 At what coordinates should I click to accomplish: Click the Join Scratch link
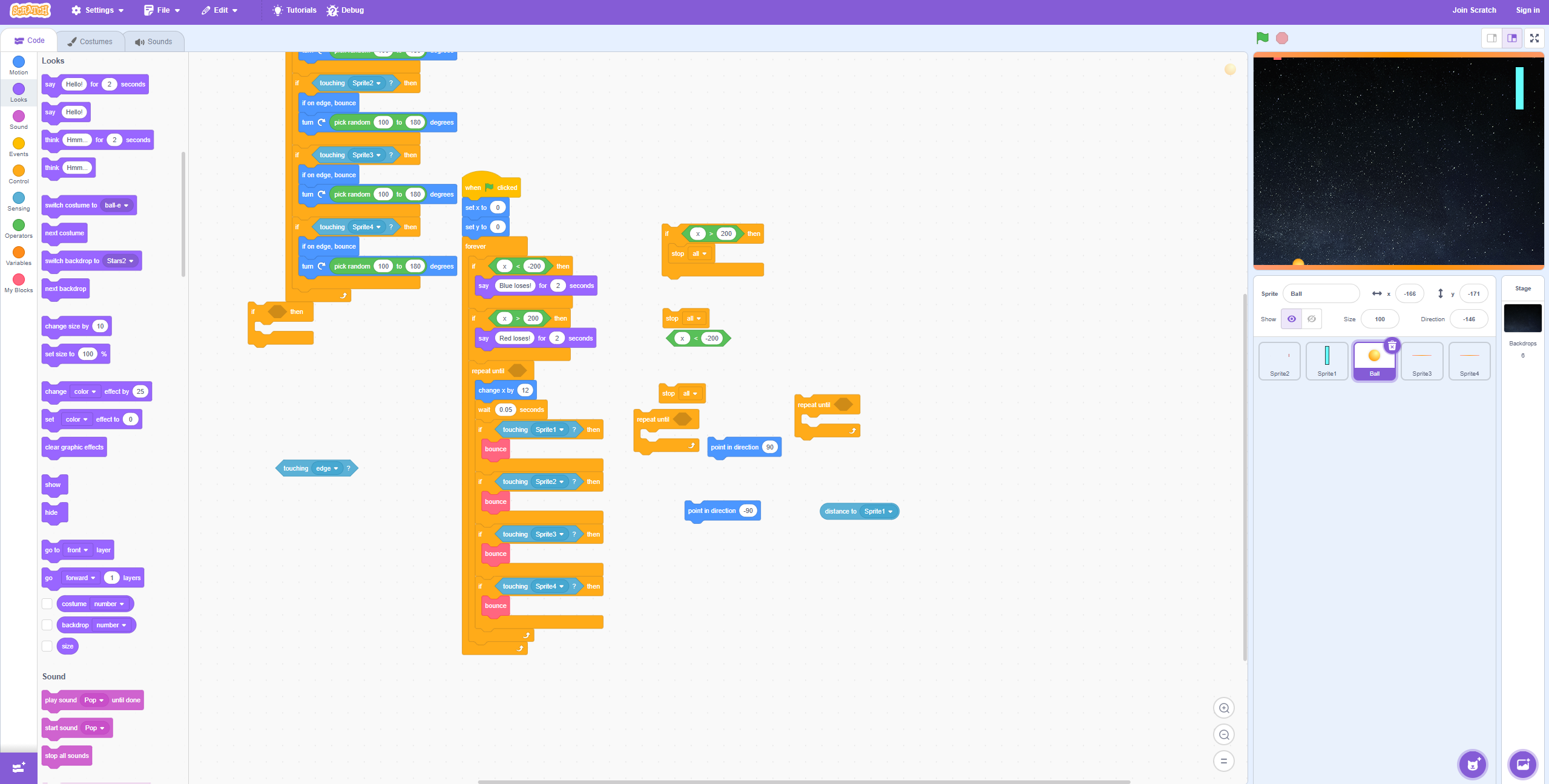(1474, 10)
